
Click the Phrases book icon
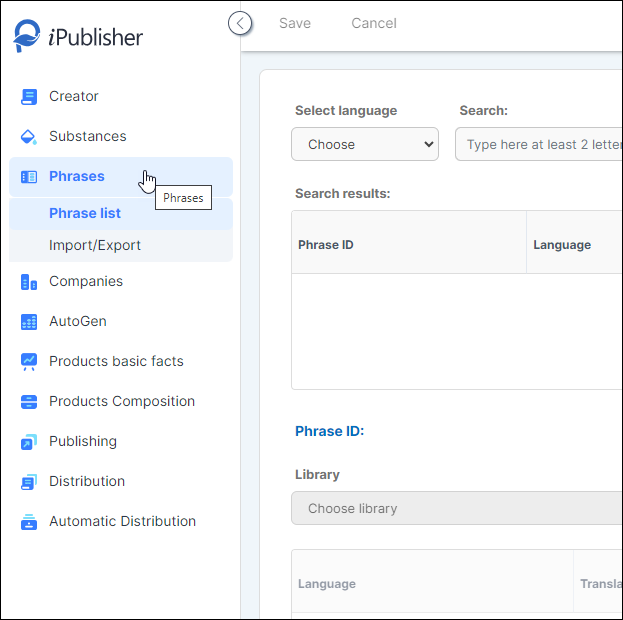click(29, 177)
